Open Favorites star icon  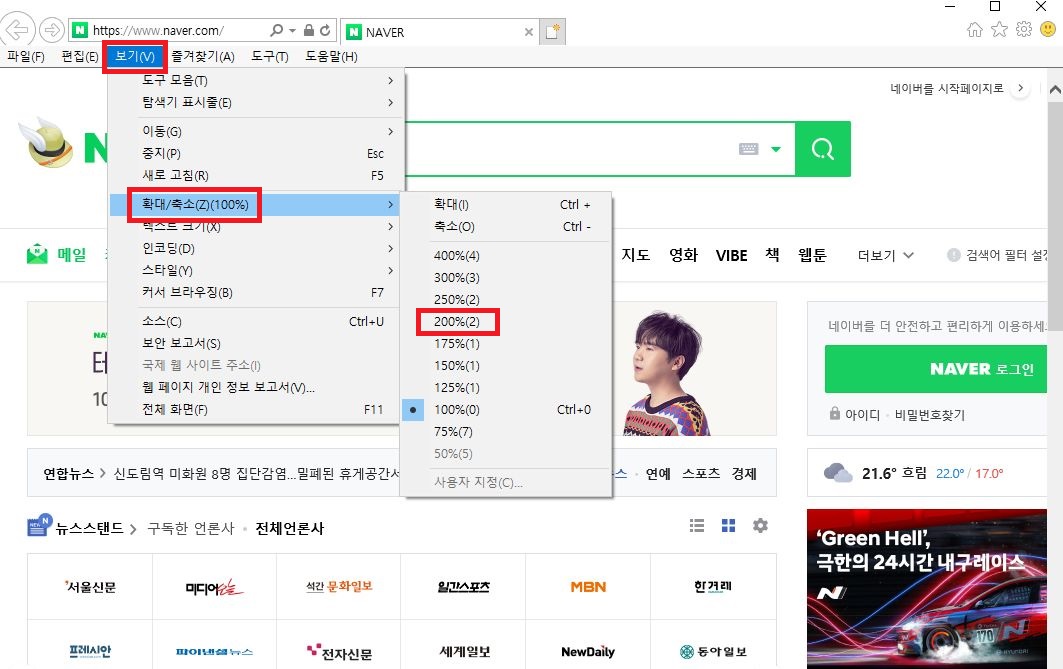(x=999, y=29)
